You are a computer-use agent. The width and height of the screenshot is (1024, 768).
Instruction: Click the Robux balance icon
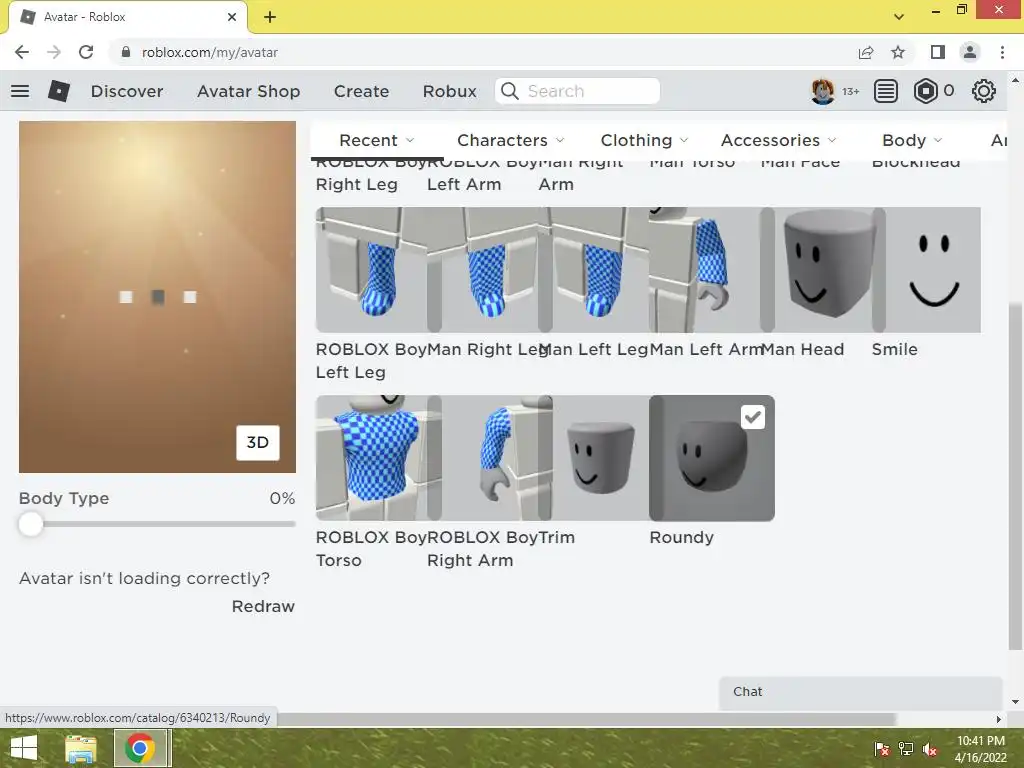click(925, 91)
